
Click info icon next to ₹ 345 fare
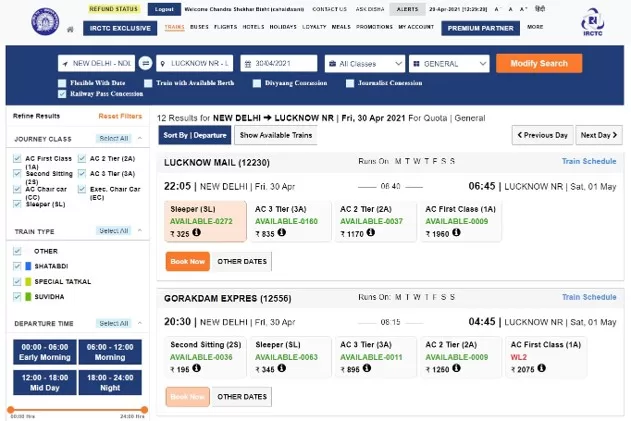coord(282,368)
